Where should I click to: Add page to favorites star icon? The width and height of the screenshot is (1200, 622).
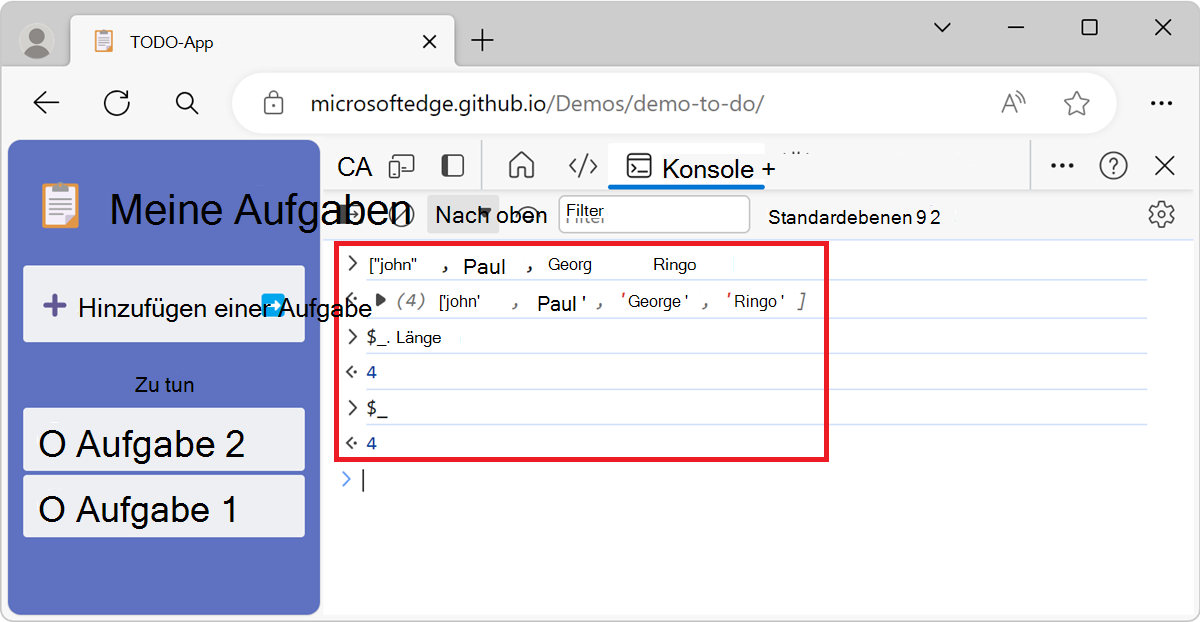pos(1076,103)
